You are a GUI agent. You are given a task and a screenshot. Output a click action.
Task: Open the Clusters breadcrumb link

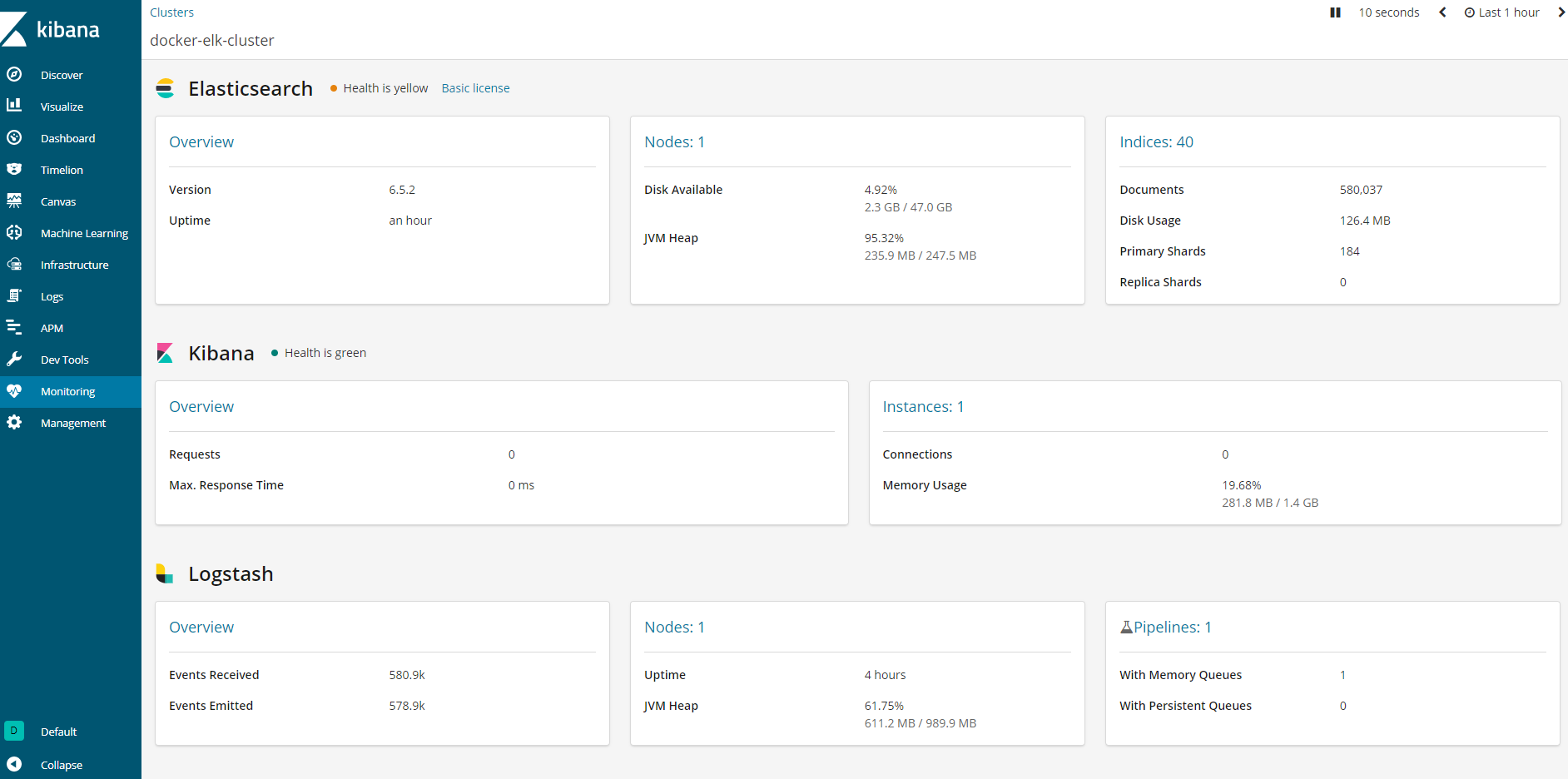(171, 12)
